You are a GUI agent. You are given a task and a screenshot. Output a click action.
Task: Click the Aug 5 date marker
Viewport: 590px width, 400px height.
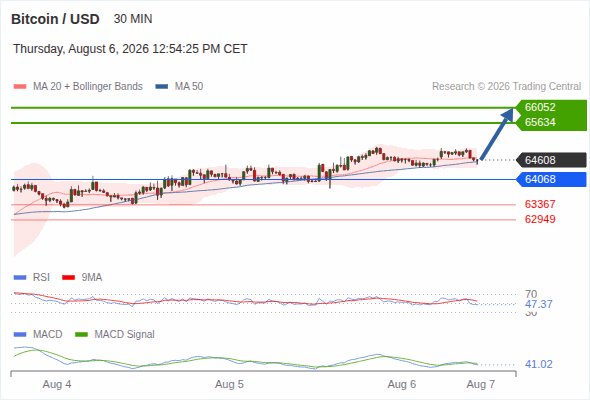click(x=229, y=384)
